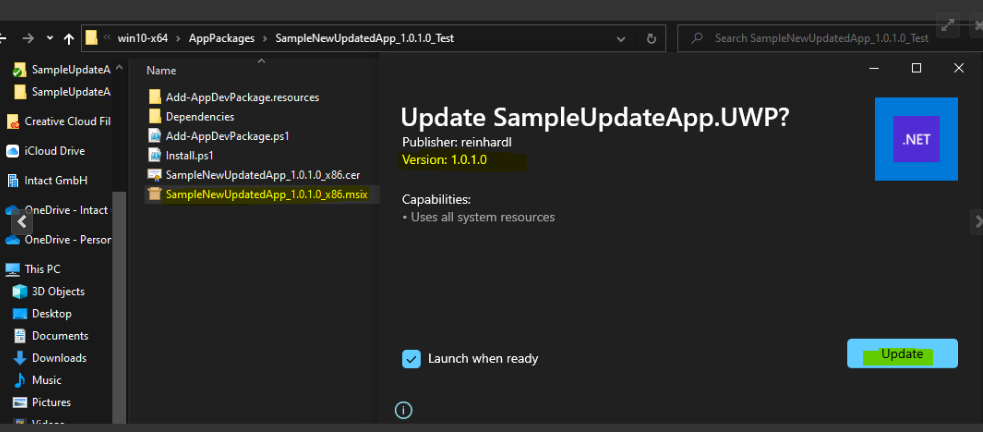Click the certificate file icon
Image resolution: width=983 pixels, height=432 pixels.
[155, 175]
